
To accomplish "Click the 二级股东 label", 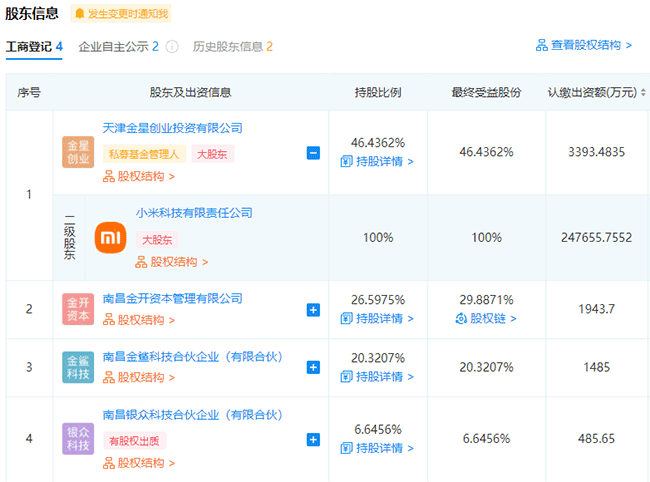I will click(69, 237).
